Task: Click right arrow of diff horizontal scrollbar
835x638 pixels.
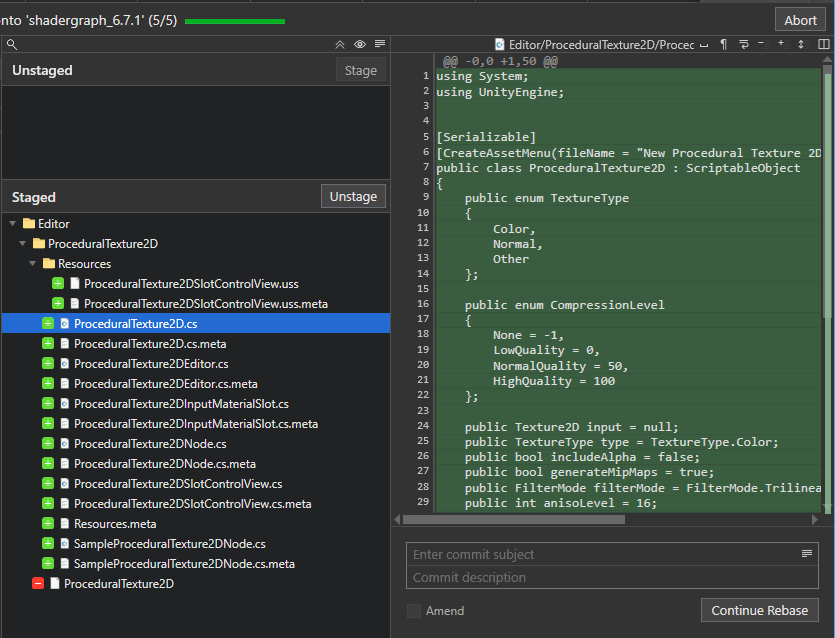Action: (814, 519)
